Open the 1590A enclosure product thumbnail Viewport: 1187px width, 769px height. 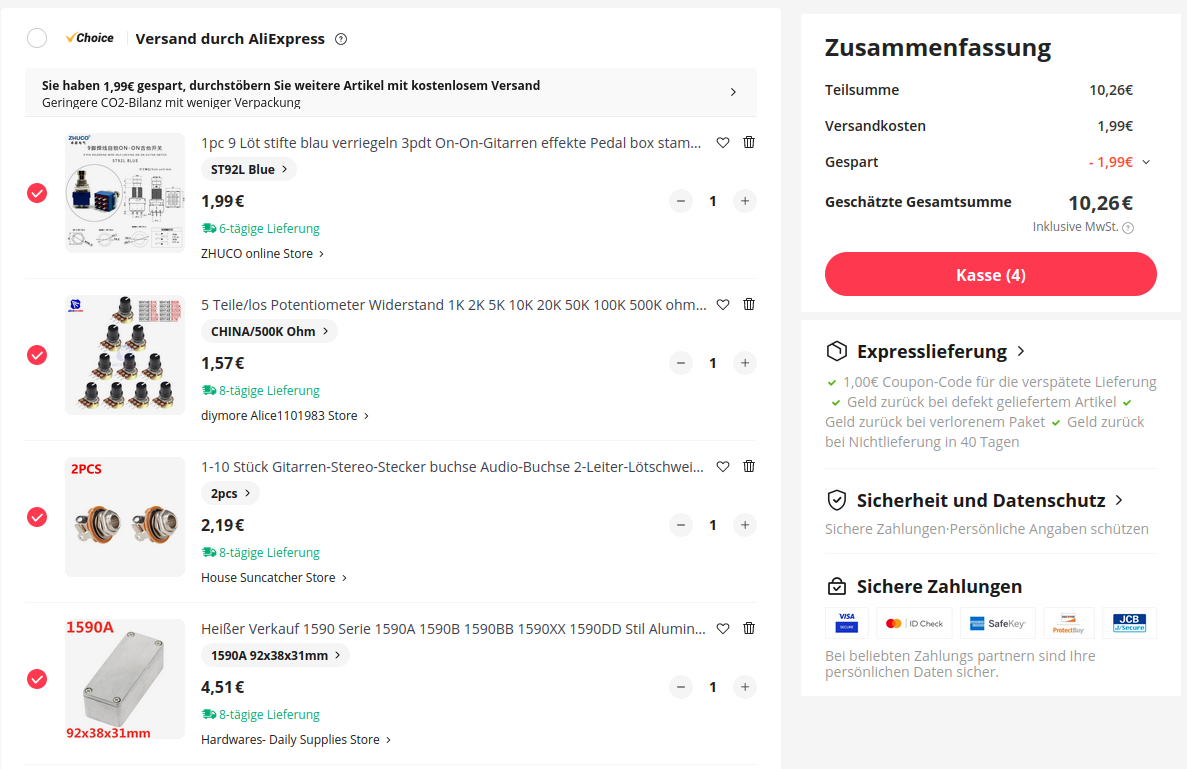point(125,679)
